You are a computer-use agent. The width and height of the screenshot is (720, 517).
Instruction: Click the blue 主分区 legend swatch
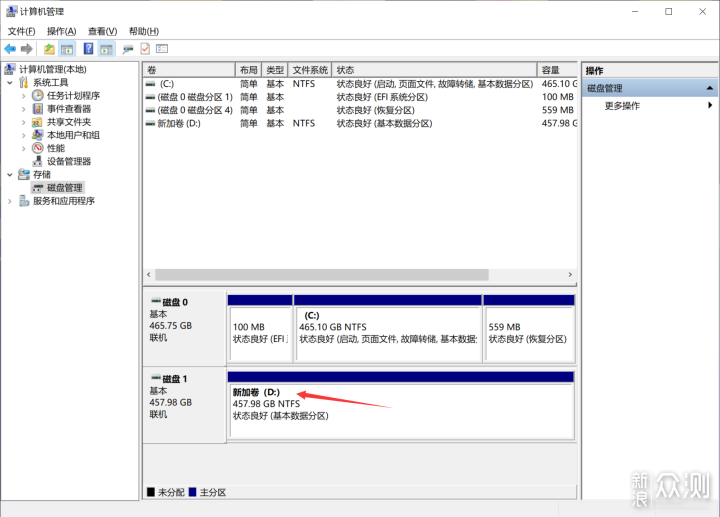click(192, 492)
